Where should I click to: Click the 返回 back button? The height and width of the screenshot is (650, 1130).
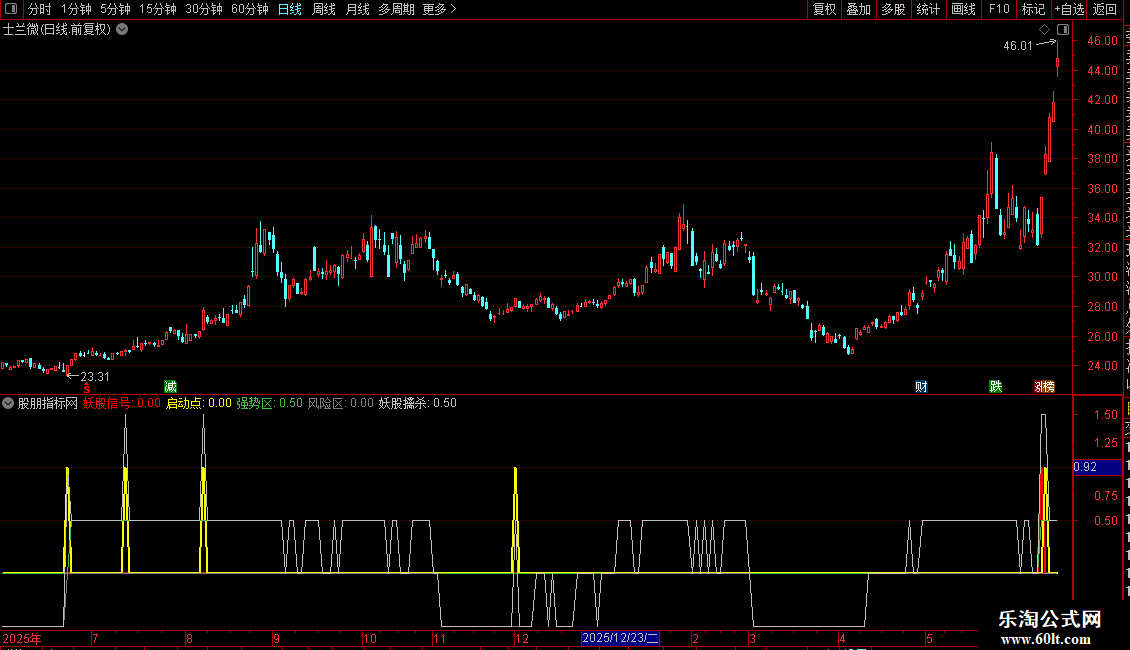[1105, 9]
